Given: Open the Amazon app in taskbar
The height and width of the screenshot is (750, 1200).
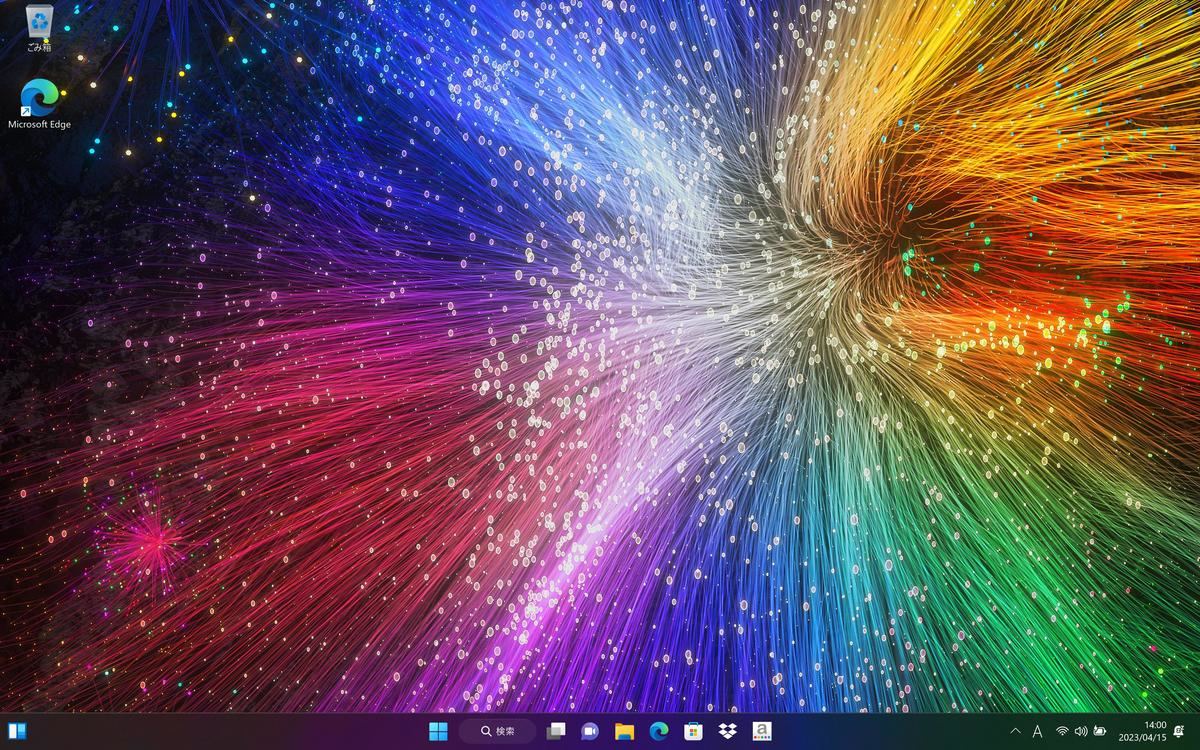Looking at the screenshot, I should coord(762,731).
